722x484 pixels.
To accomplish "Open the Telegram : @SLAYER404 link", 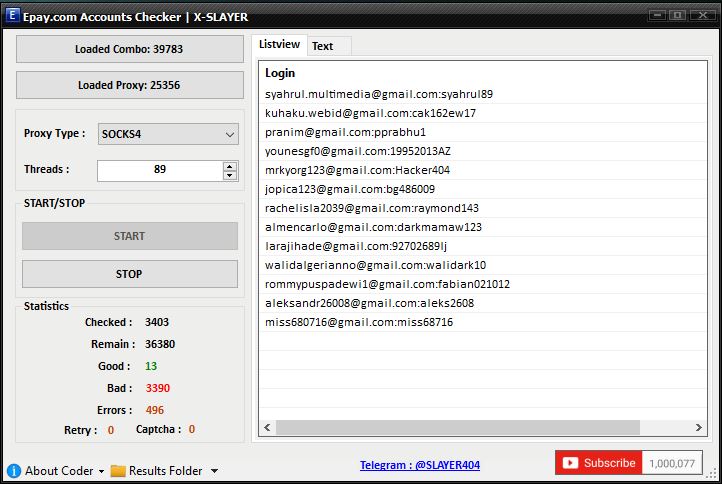I will [420, 465].
